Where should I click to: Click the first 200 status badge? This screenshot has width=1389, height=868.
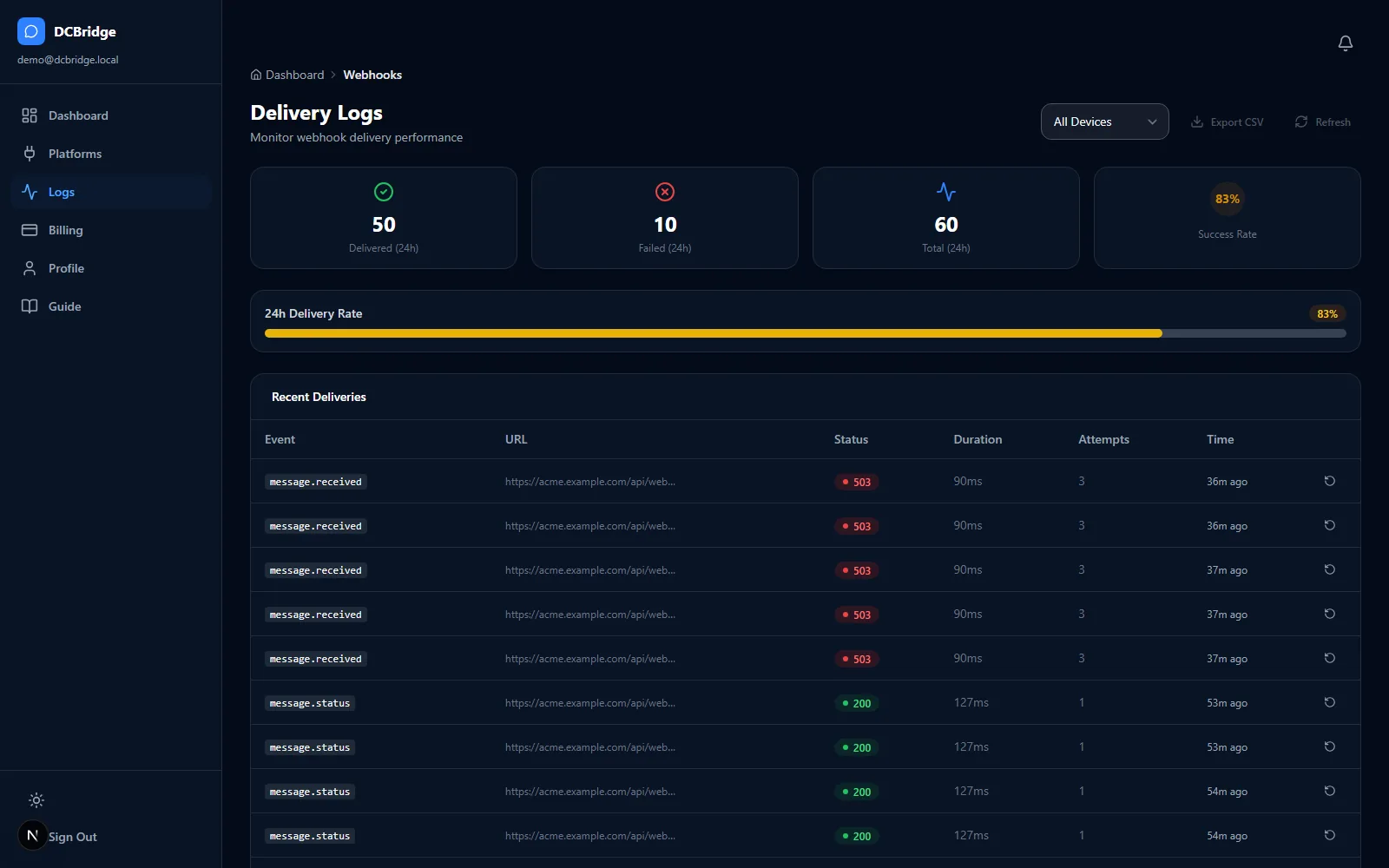coord(857,703)
